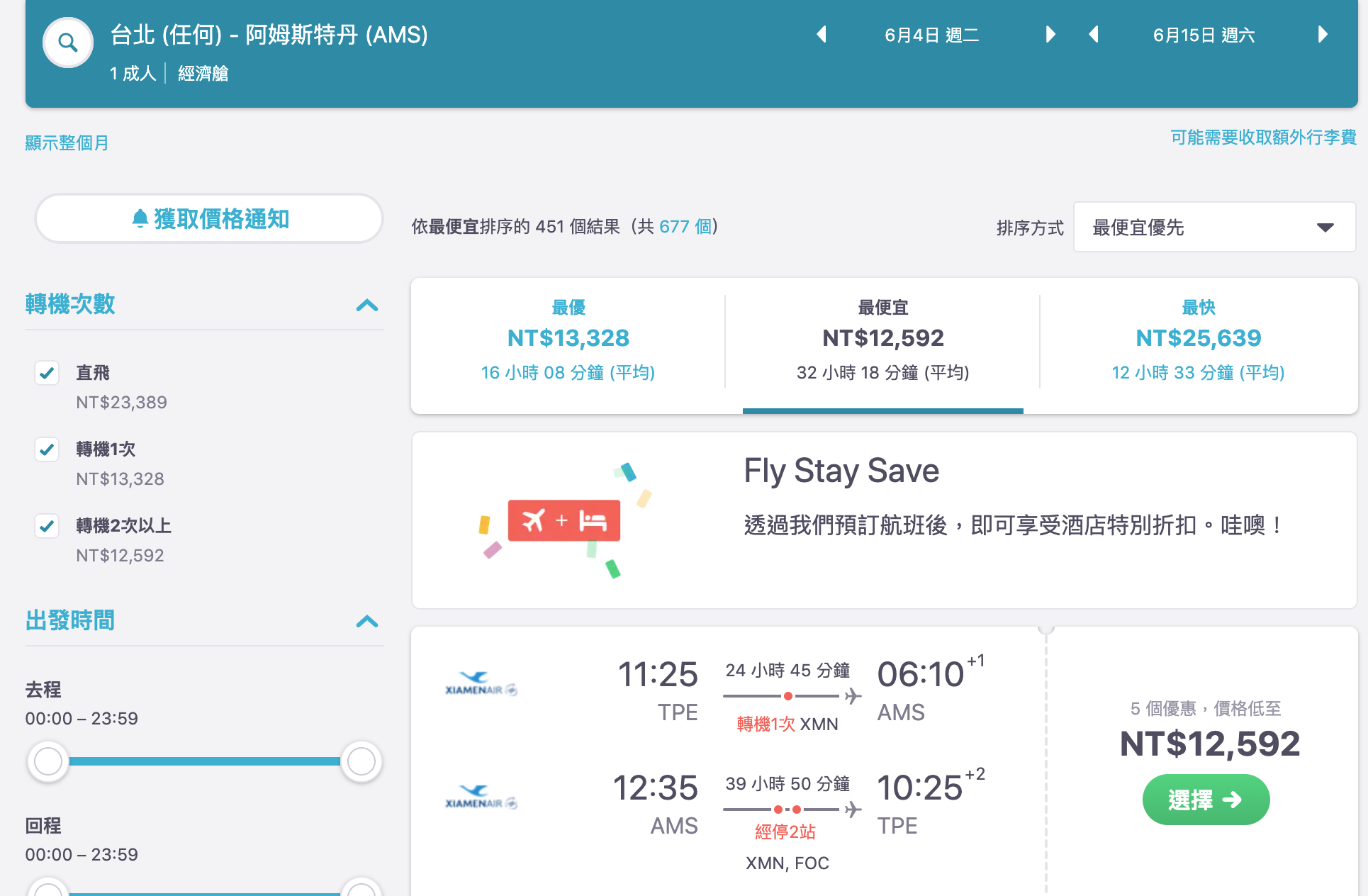Click the 台北 (任何) - 阿姆斯特丹 (AMS) route title
Image resolution: width=1368 pixels, height=896 pixels.
tap(269, 34)
